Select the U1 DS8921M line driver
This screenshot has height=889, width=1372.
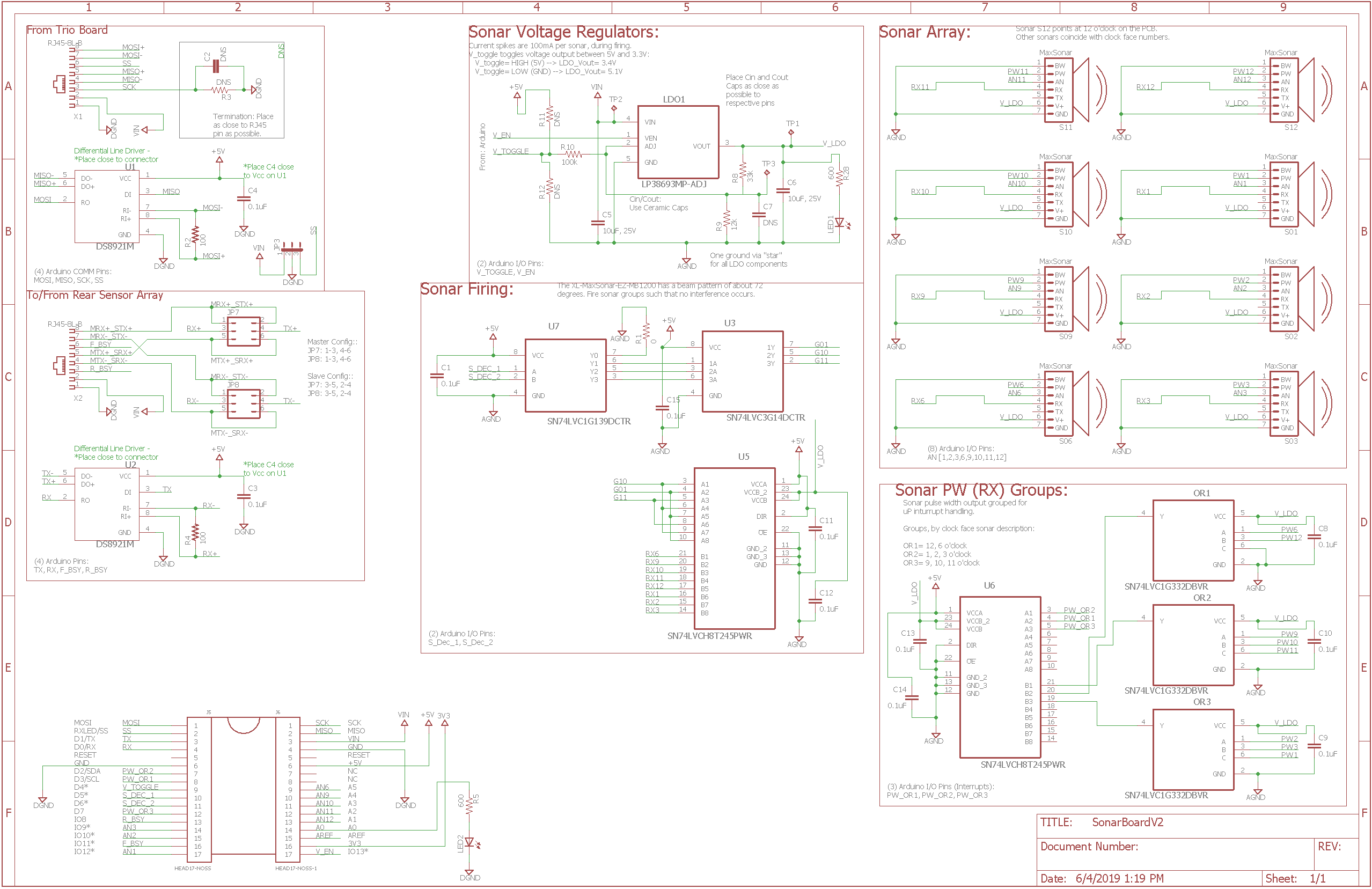coord(107,207)
